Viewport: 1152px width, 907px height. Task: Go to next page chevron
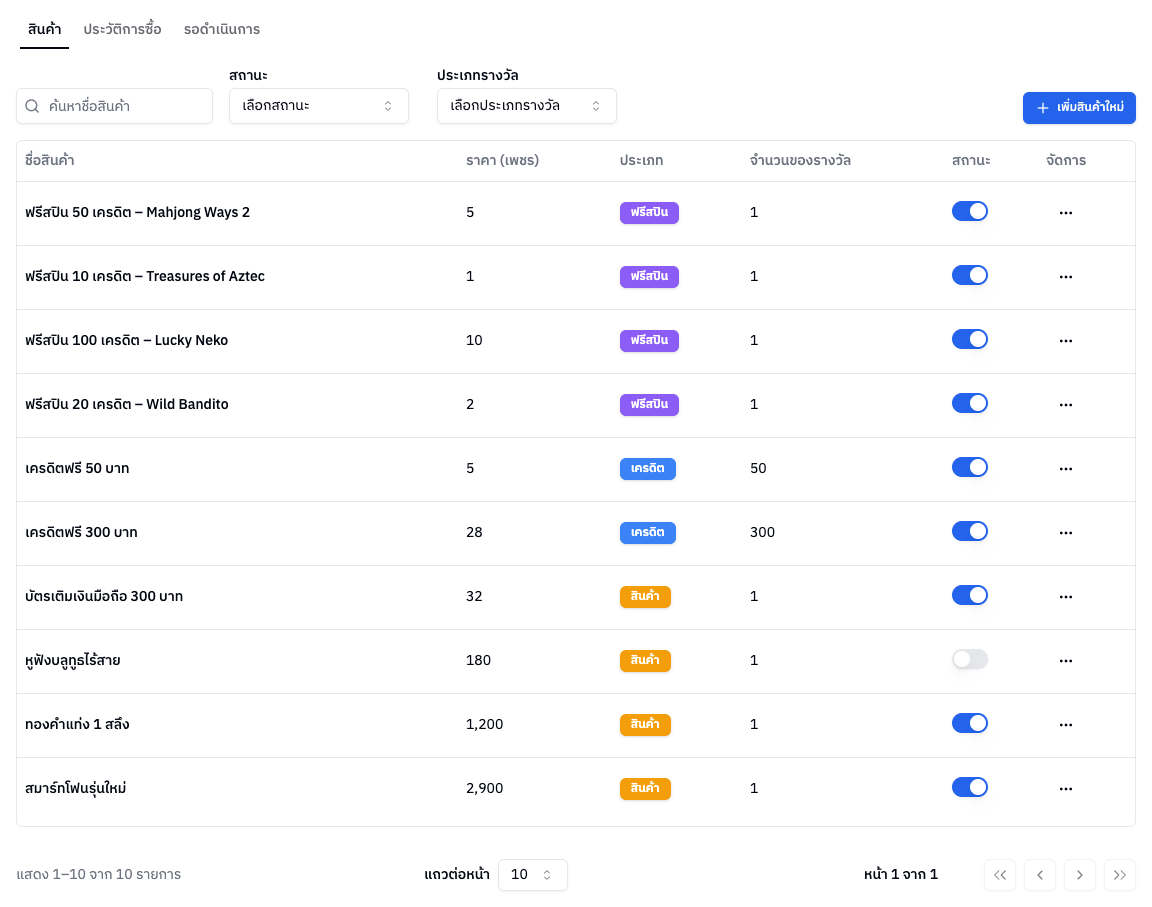coord(1079,875)
